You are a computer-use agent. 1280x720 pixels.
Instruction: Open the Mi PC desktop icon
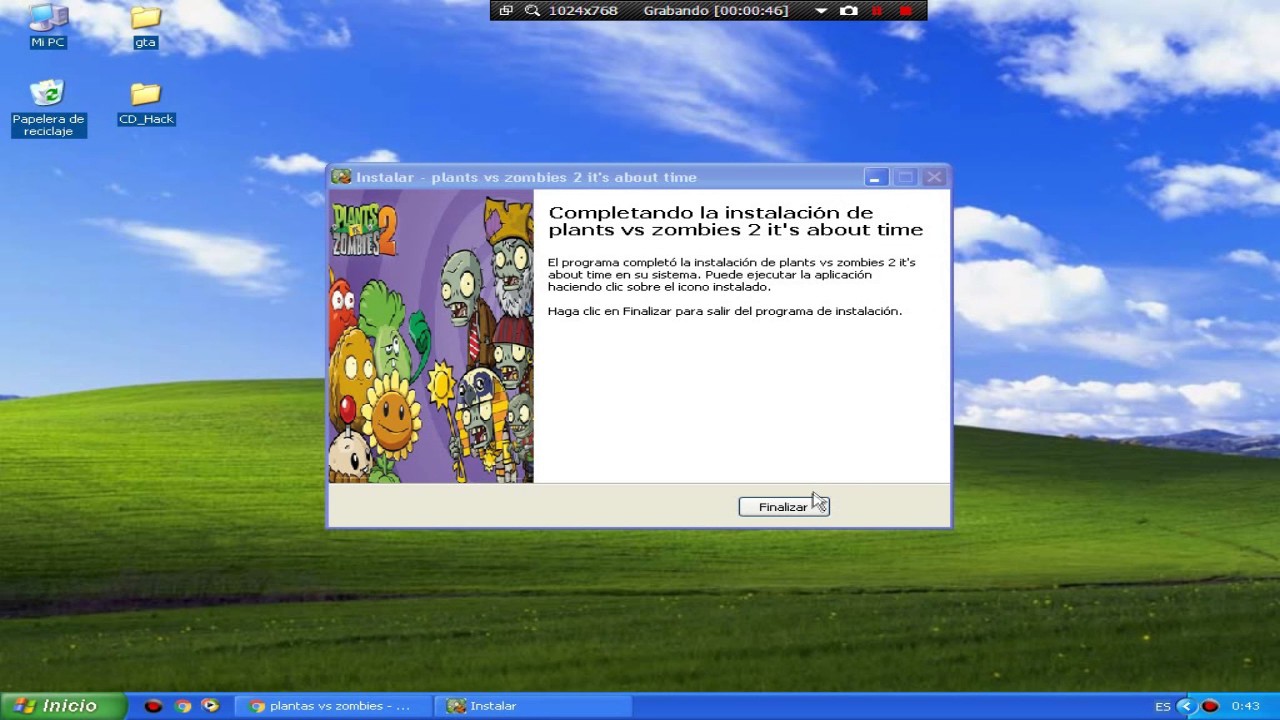pos(47,27)
